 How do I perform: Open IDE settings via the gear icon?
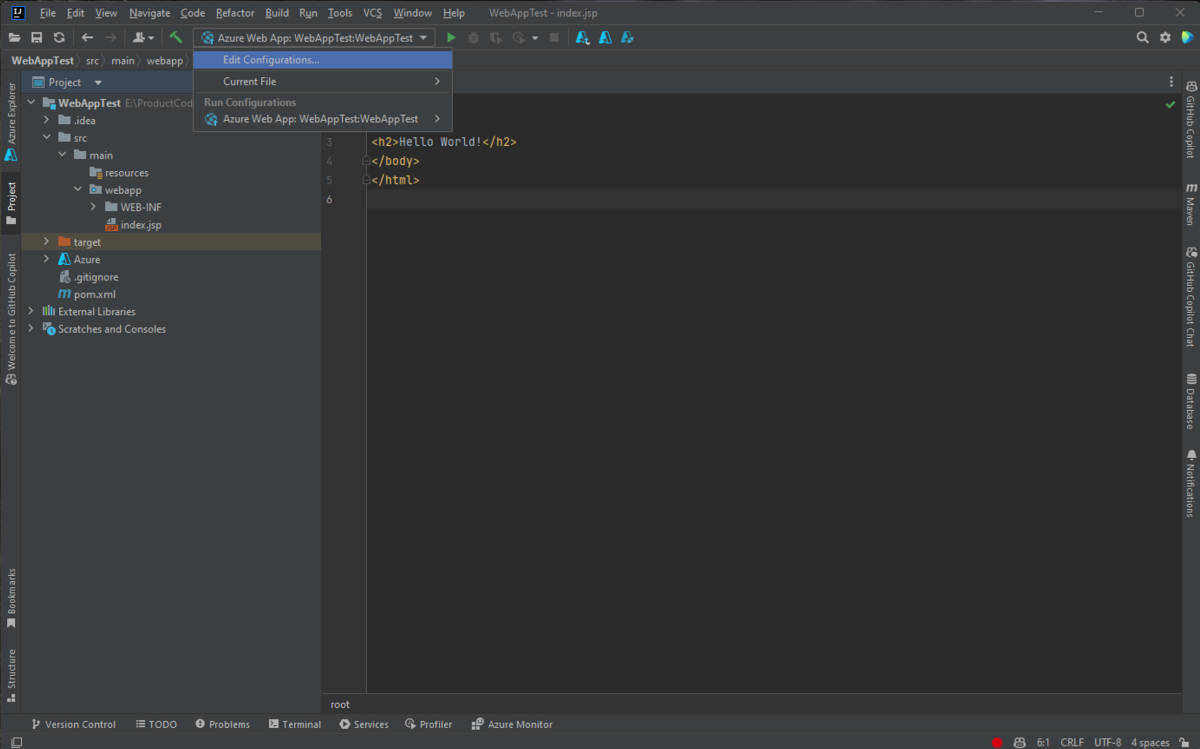1165,37
